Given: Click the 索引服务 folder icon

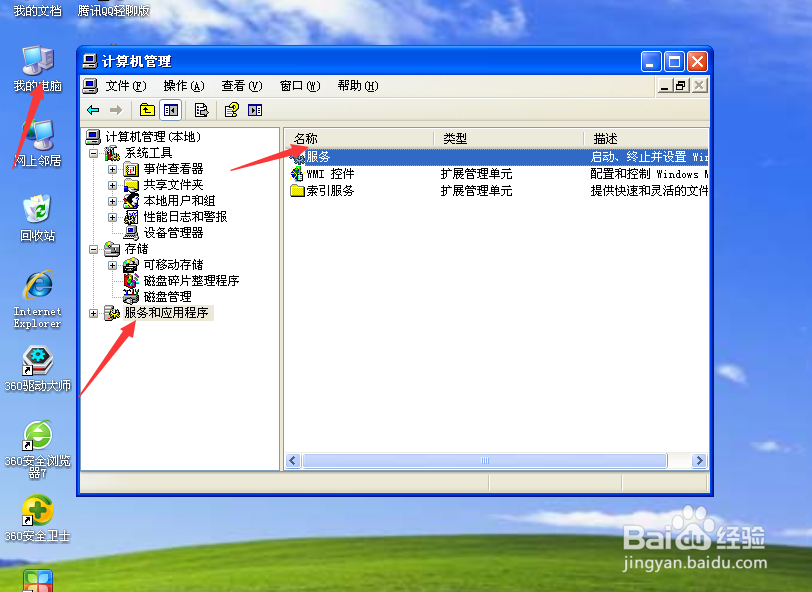Looking at the screenshot, I should point(297,191).
